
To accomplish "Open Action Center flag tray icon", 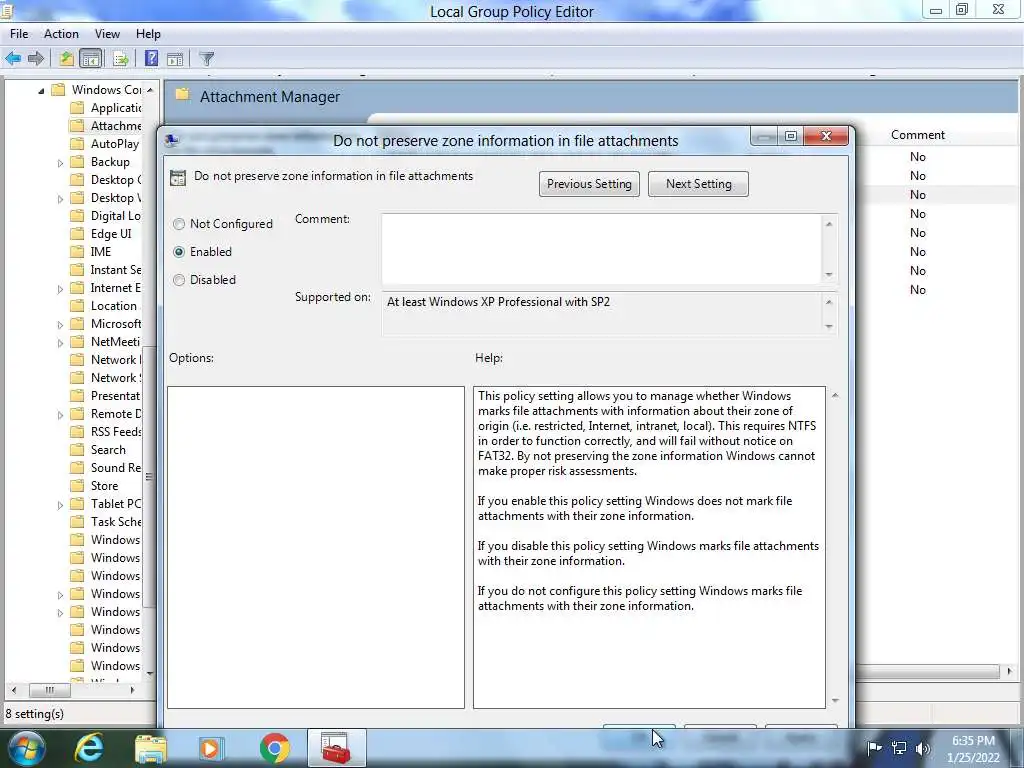I will click(874, 748).
